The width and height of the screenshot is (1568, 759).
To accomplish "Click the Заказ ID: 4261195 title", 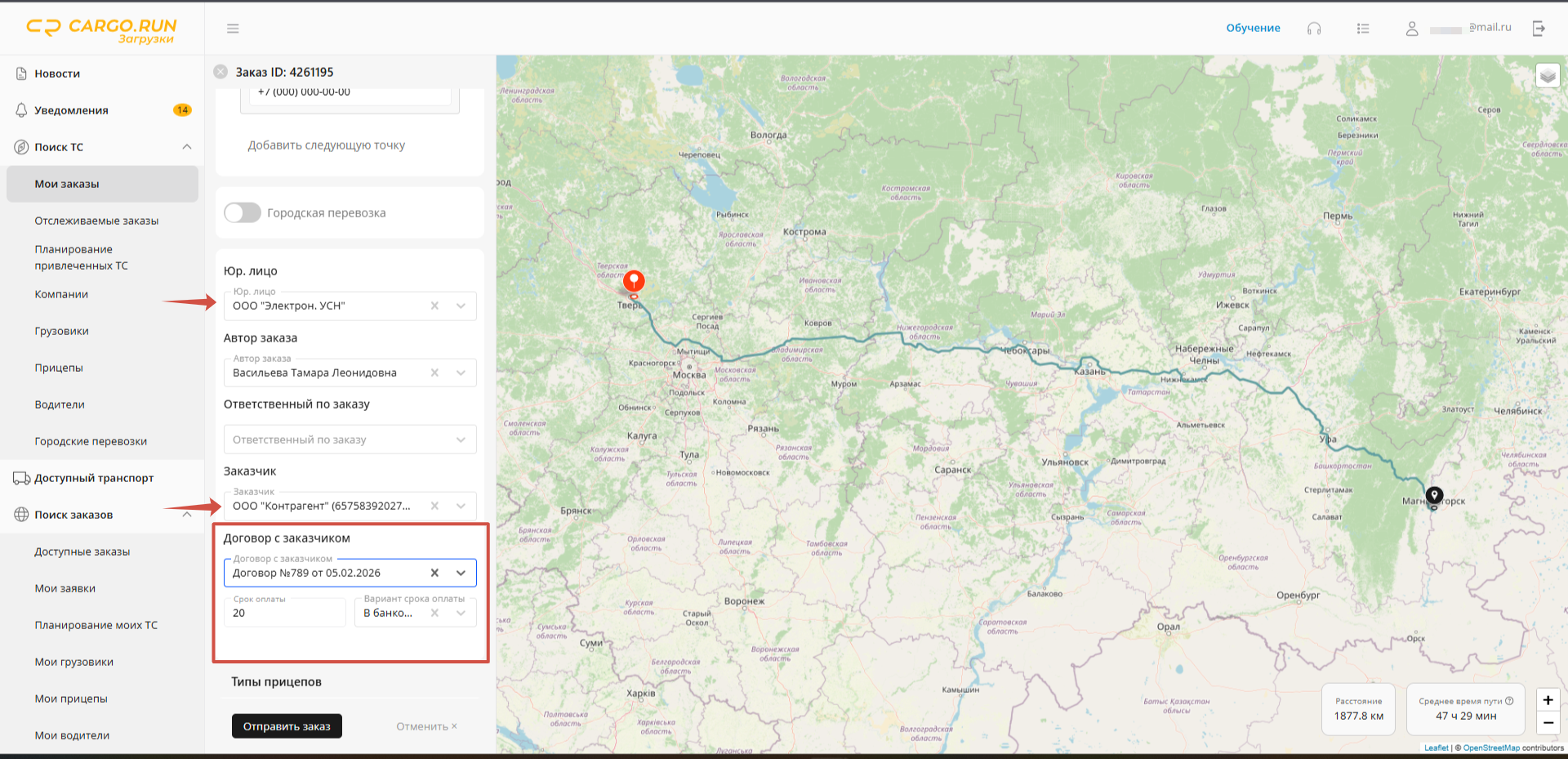I will click(x=285, y=72).
